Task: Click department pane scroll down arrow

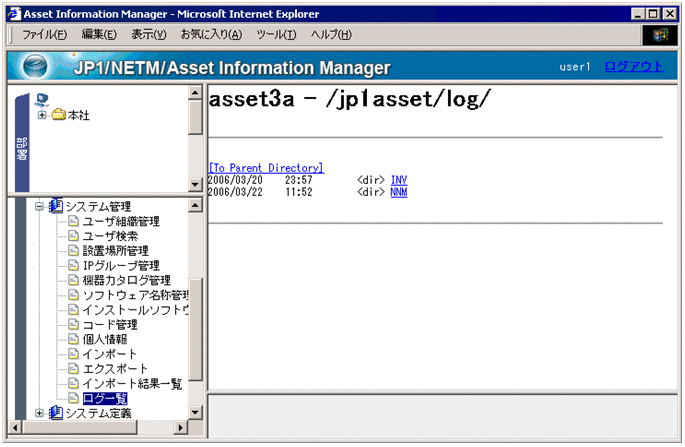Action: (x=195, y=184)
